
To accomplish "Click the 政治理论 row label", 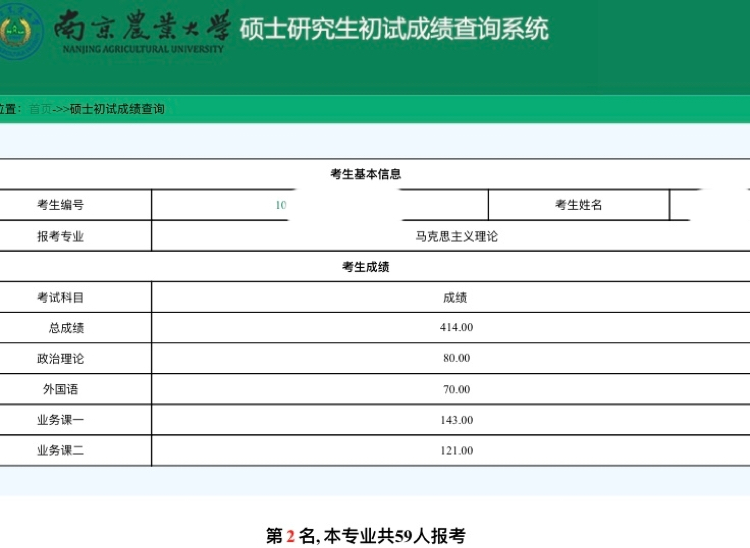I will click(x=61, y=359).
